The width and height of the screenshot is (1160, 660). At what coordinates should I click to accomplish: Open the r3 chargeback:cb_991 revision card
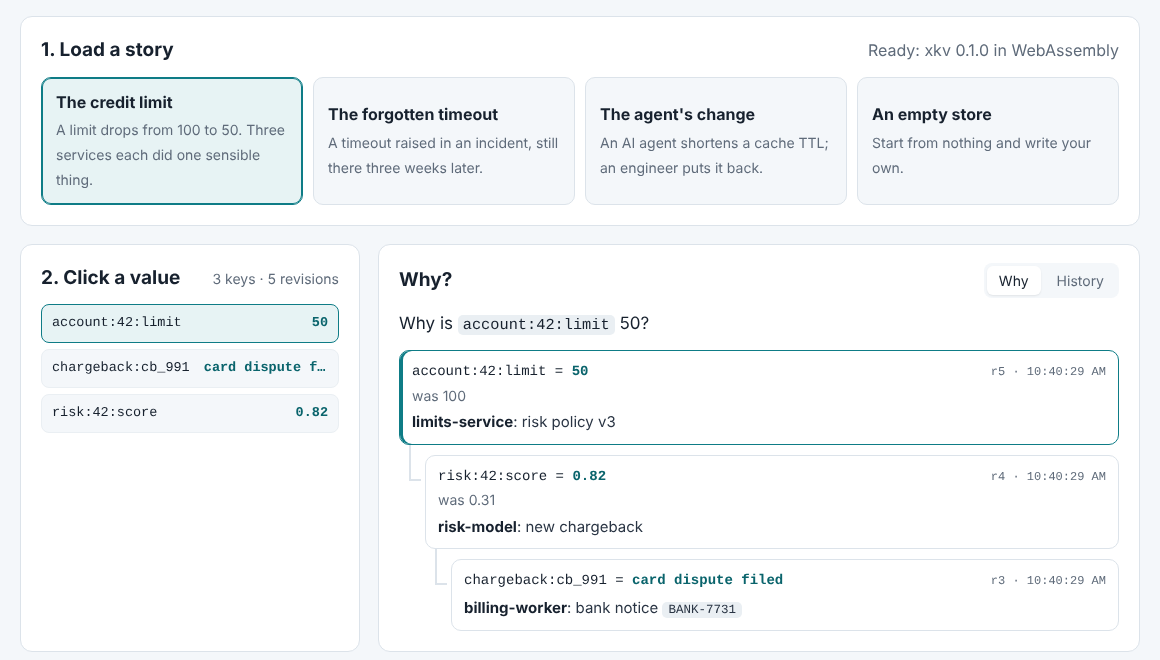point(785,595)
